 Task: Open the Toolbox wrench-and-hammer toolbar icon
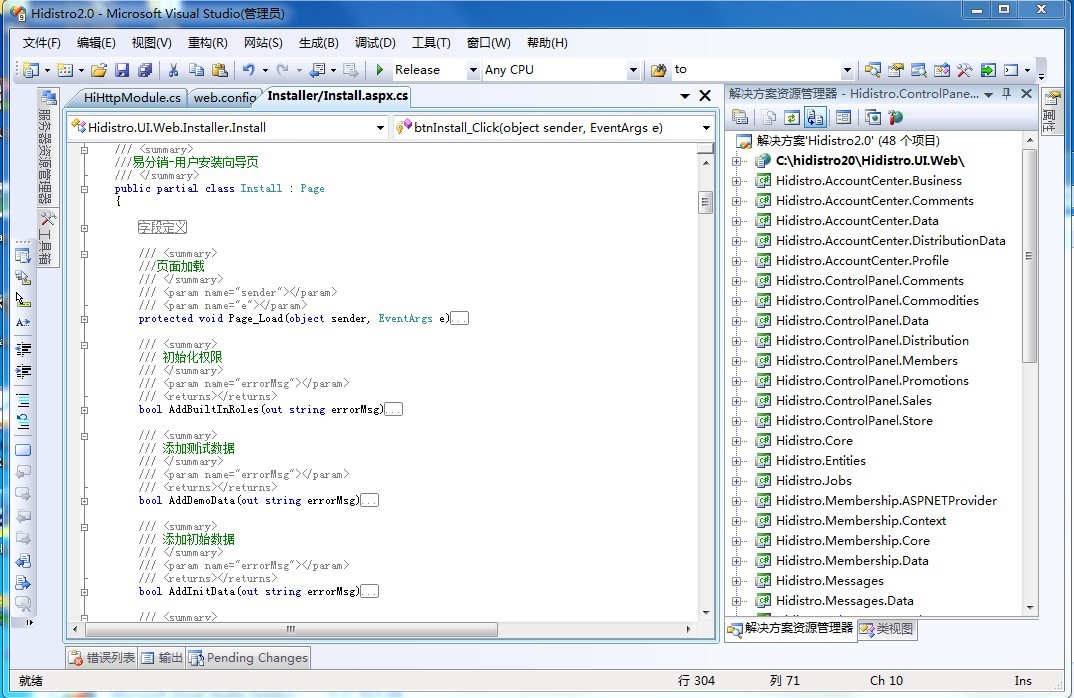(964, 70)
